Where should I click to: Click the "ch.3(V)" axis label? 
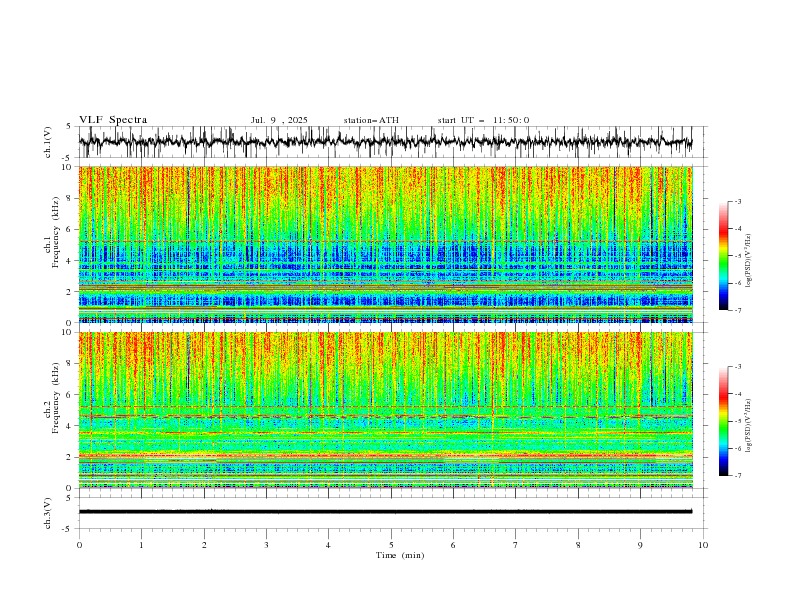[48, 513]
